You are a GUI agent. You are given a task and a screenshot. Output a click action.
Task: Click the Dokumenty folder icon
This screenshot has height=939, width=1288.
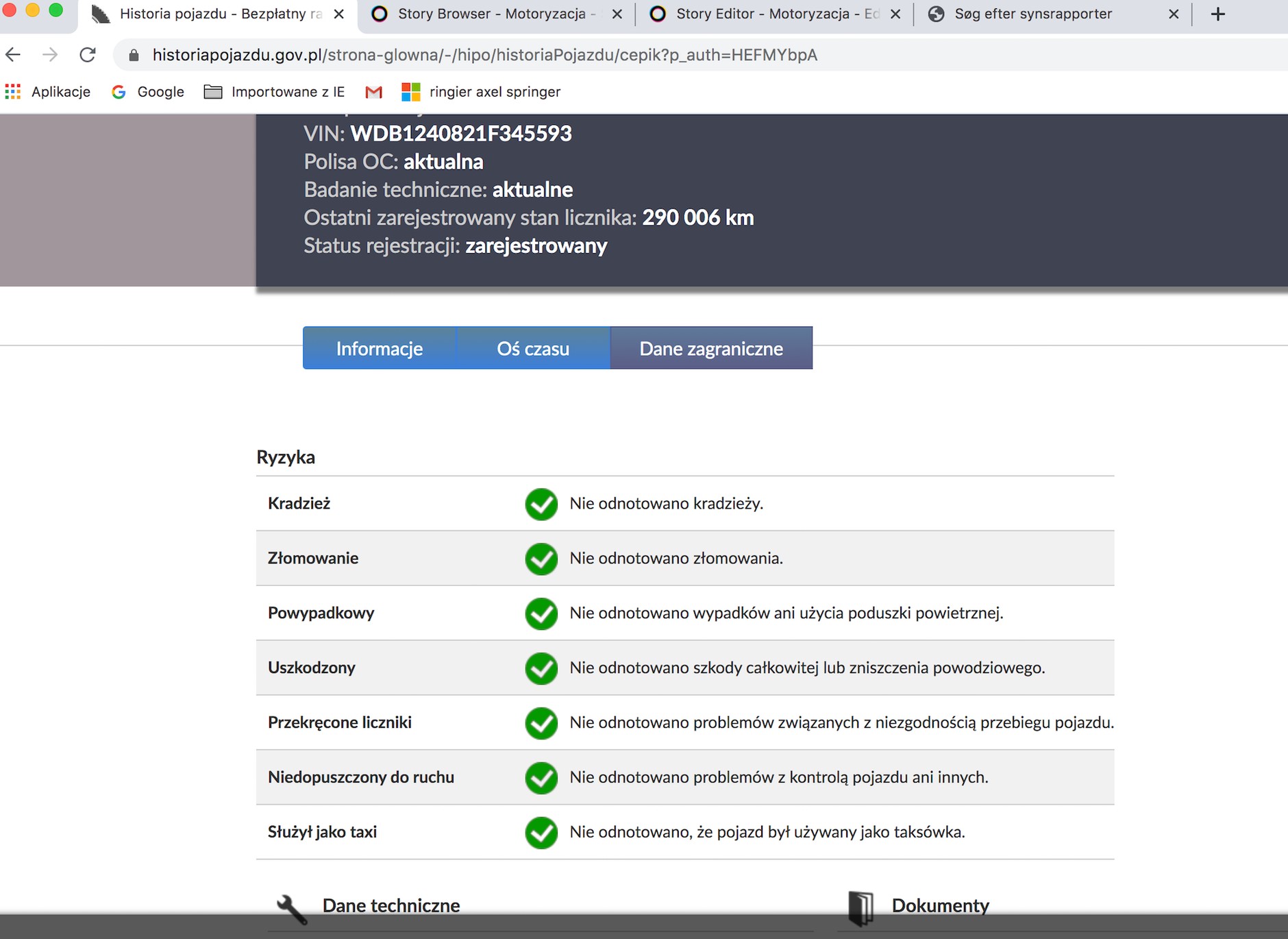(x=860, y=907)
